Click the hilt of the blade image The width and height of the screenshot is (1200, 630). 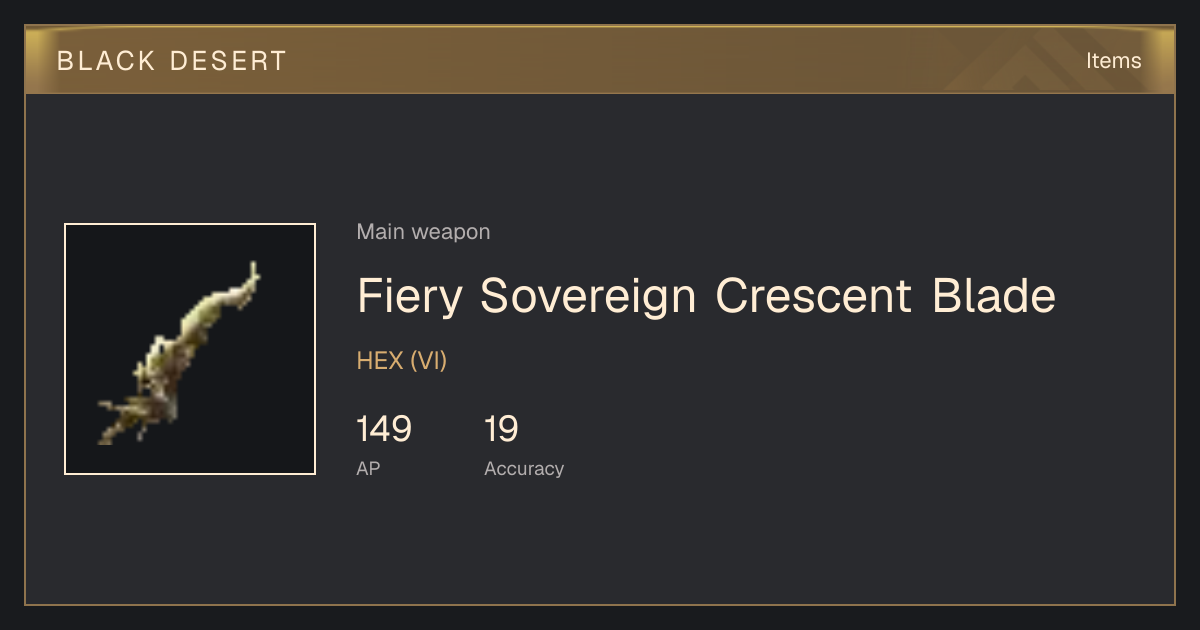[120, 420]
